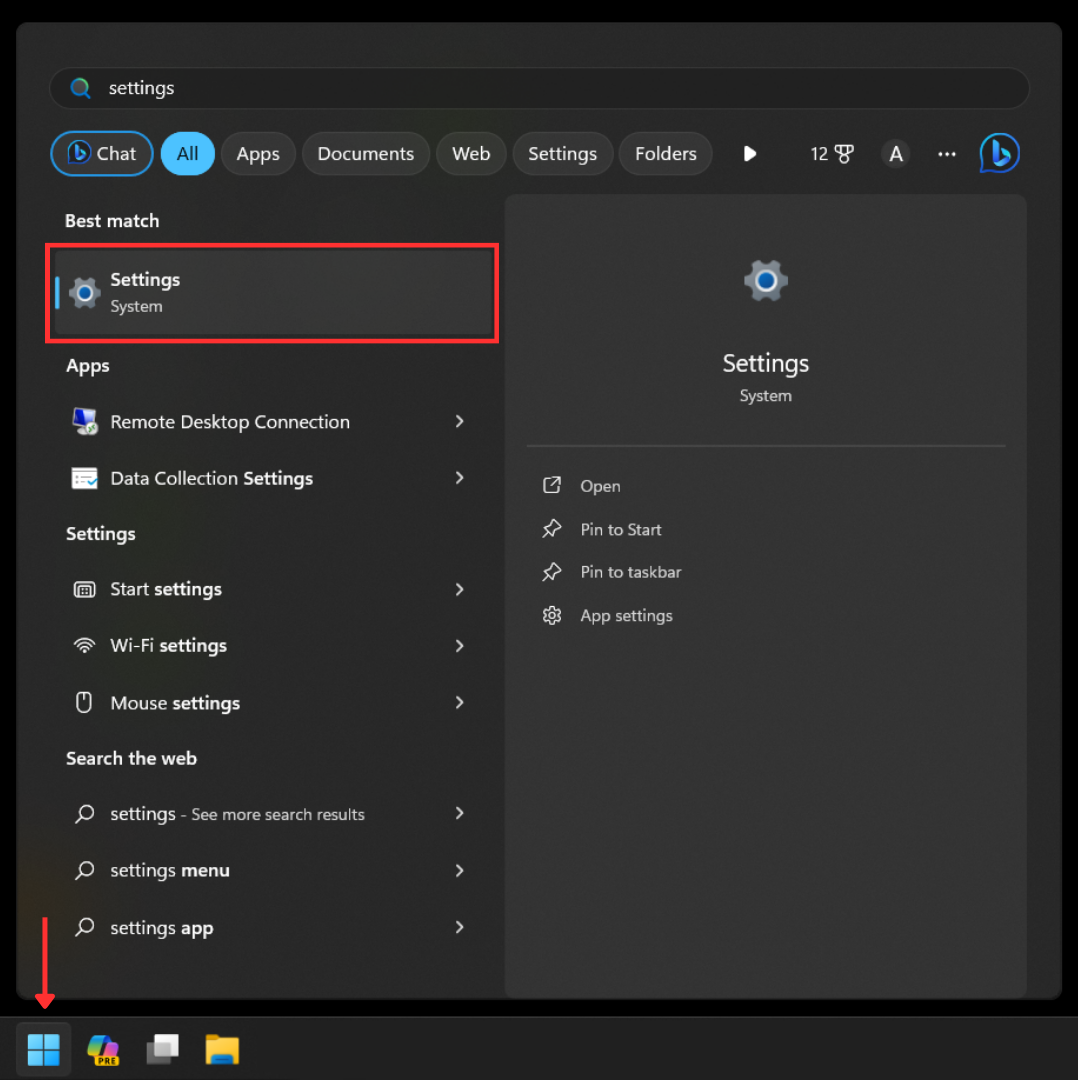1078x1080 pixels.
Task: Open Task View from the taskbar
Action: (x=163, y=1049)
